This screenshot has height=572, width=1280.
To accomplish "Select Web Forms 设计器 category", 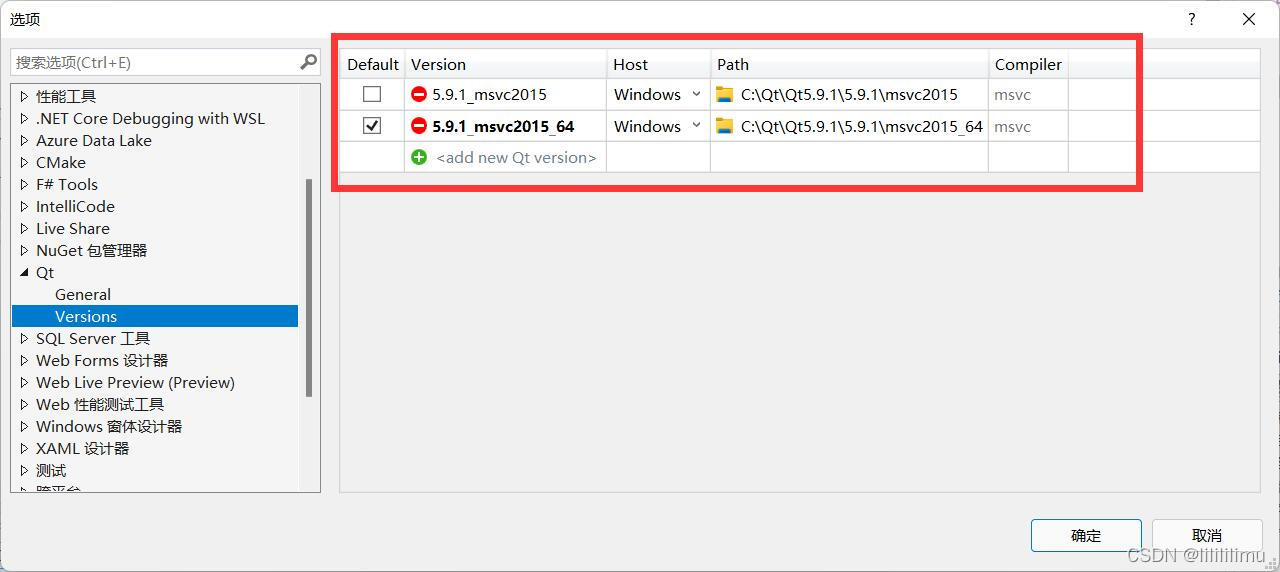I will 102,360.
